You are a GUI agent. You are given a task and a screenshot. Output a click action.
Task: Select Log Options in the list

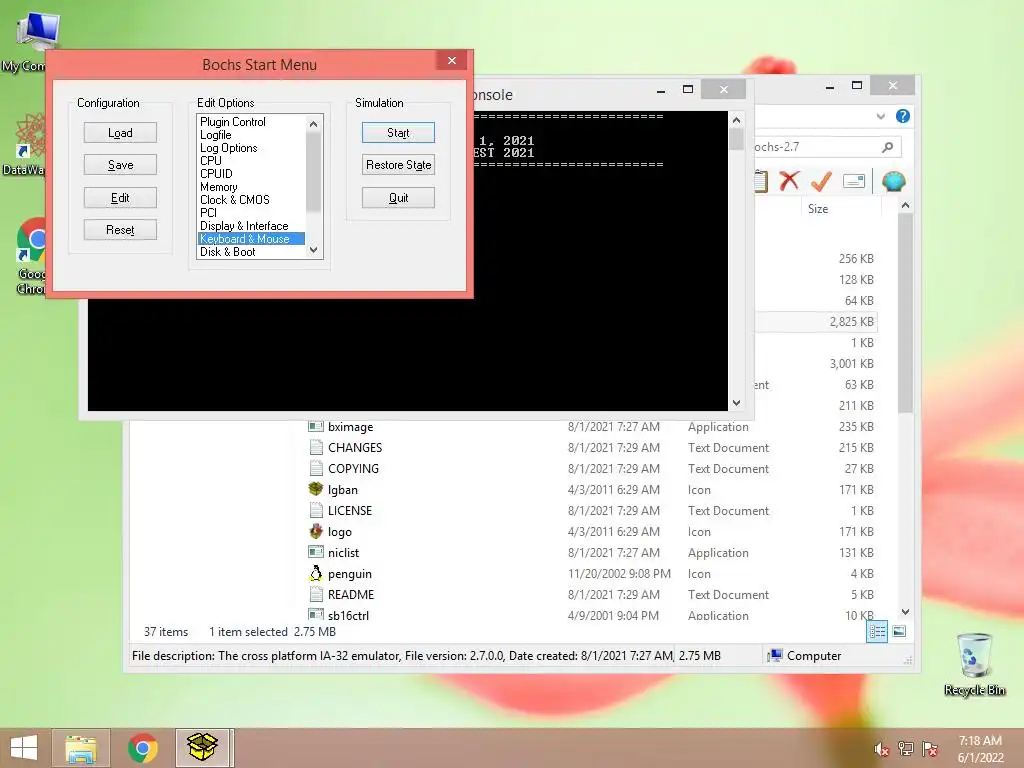point(229,148)
